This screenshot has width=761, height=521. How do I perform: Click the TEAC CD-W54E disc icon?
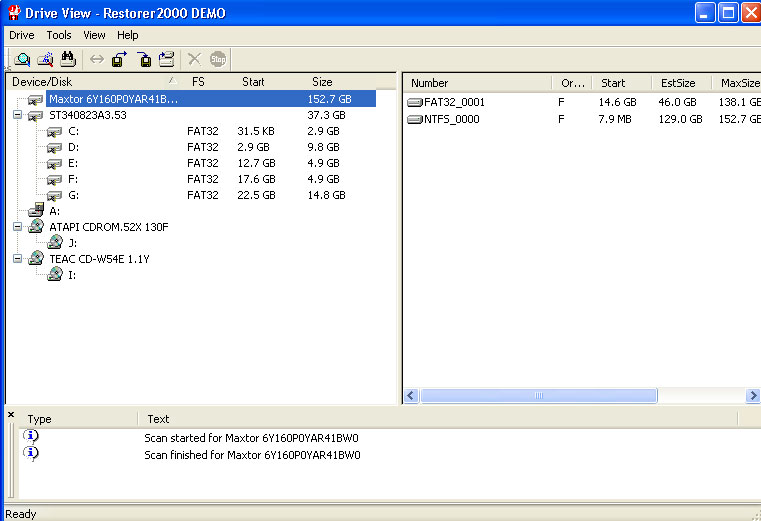click(36, 258)
